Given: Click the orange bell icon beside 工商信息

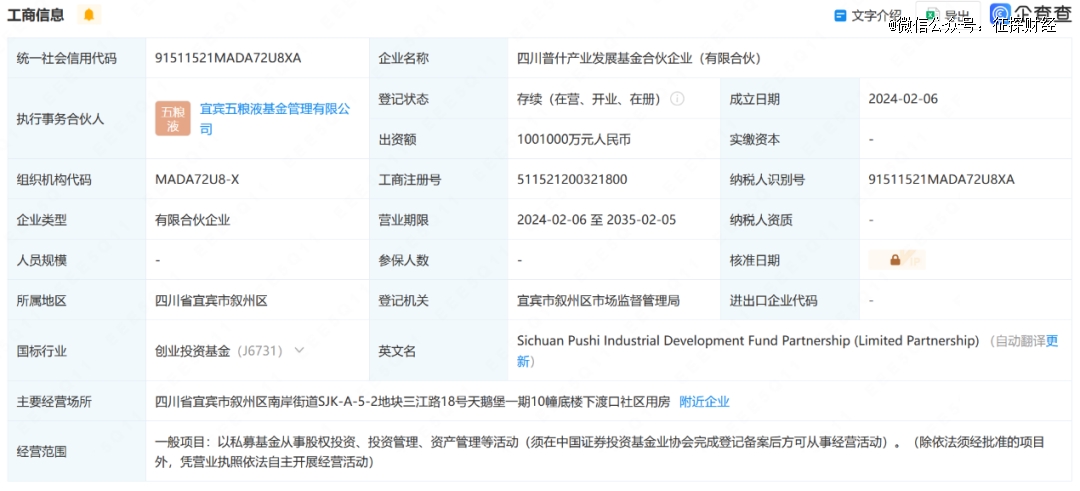Looking at the screenshot, I should 89,14.
